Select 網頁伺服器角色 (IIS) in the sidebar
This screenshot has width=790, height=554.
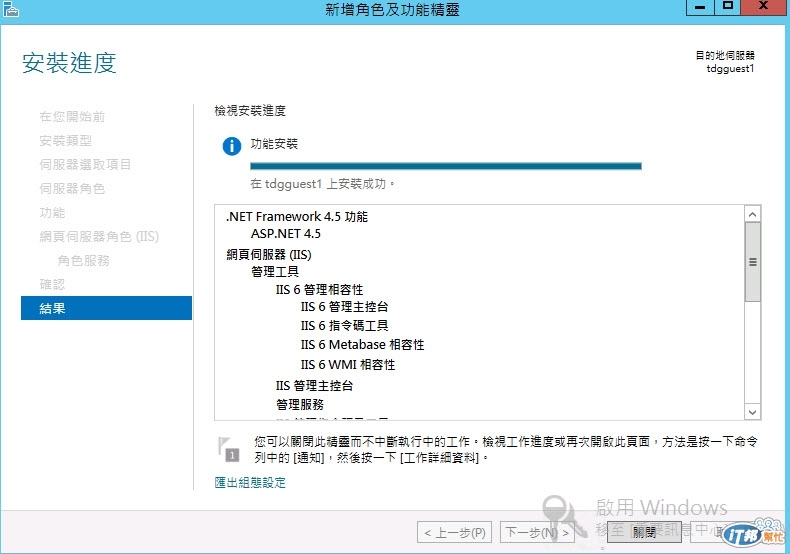point(99,237)
